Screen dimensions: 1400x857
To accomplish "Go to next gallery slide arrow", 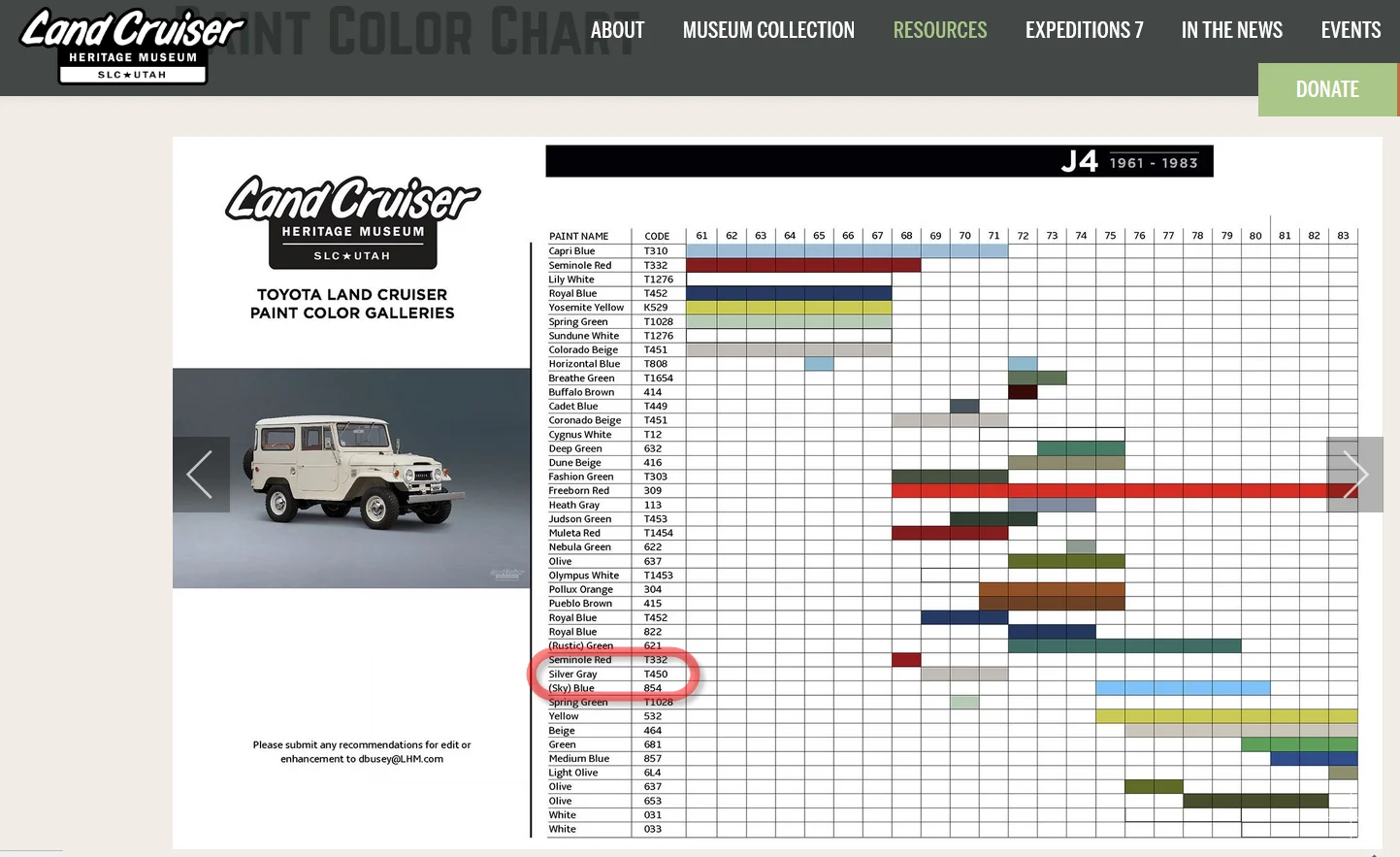I will (x=1354, y=475).
